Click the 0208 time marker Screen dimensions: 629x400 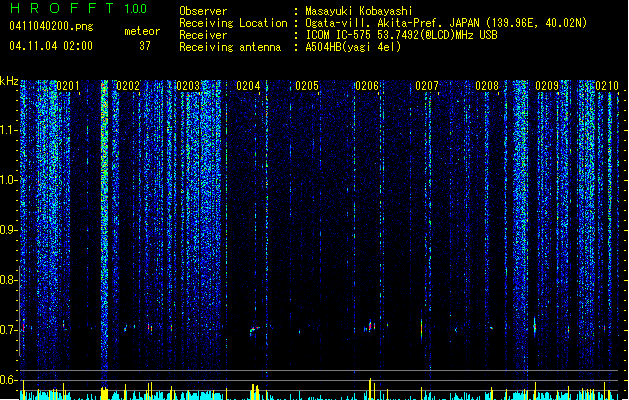tap(487, 86)
